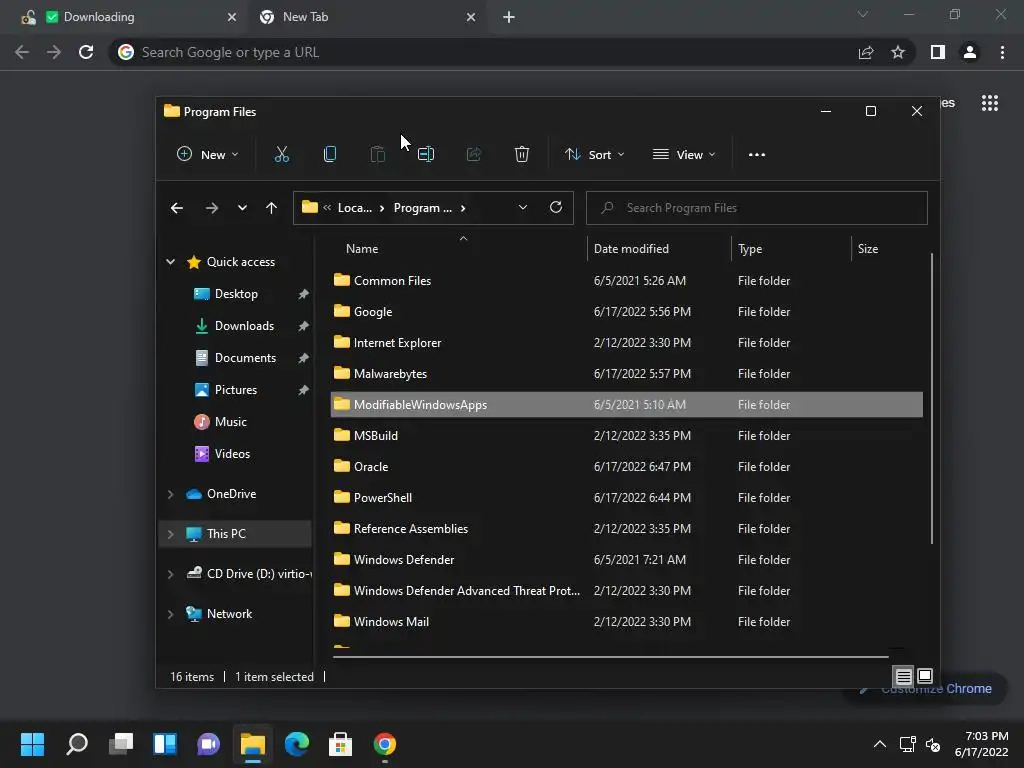Select the Oracle folder row
The height and width of the screenshot is (768, 1024).
(626, 467)
